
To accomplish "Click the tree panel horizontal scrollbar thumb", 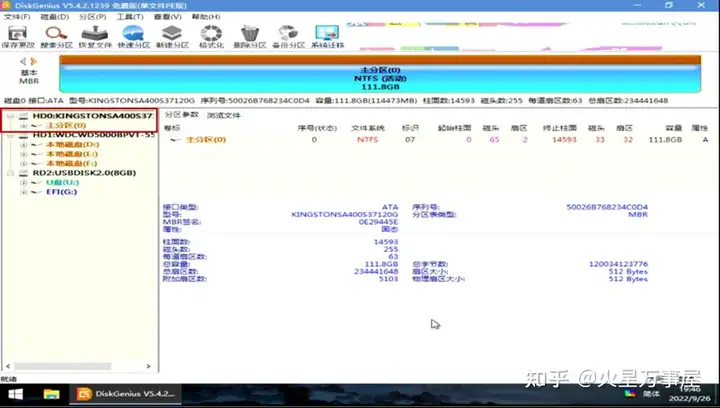I will coord(63,366).
